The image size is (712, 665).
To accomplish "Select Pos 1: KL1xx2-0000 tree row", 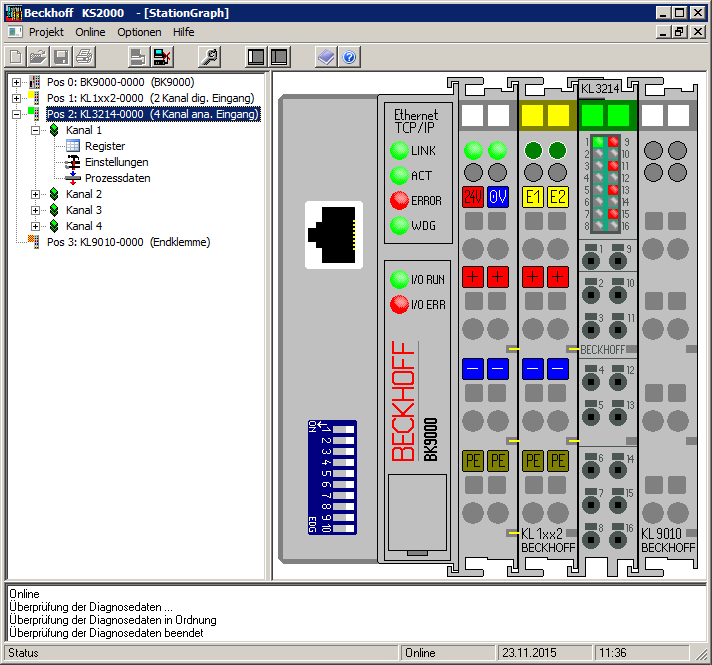I will click(x=150, y=98).
